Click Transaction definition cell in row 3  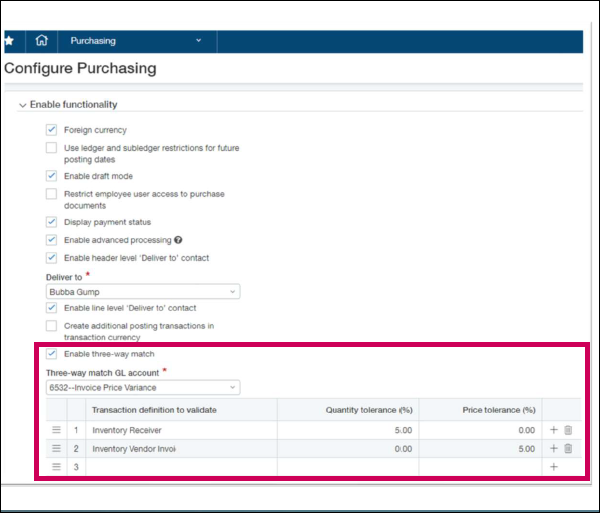pos(181,467)
